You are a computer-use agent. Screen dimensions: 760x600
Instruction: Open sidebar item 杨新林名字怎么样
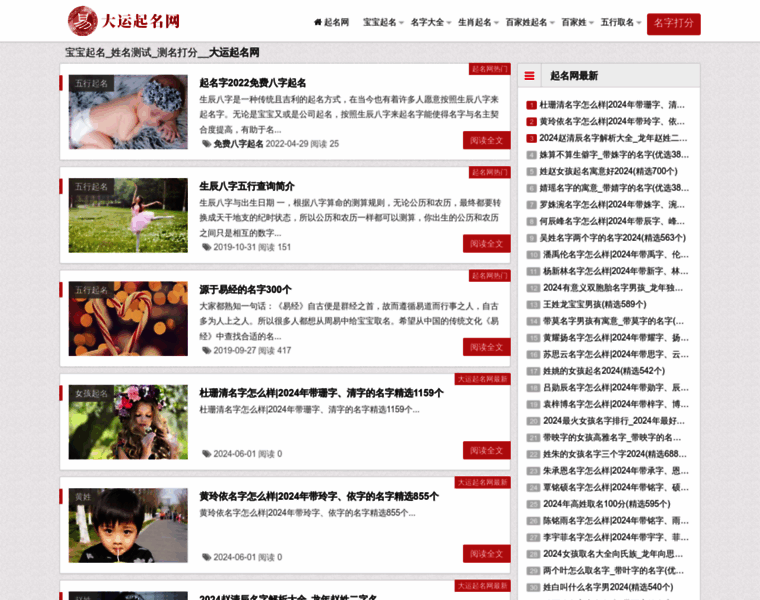[x=616, y=271]
